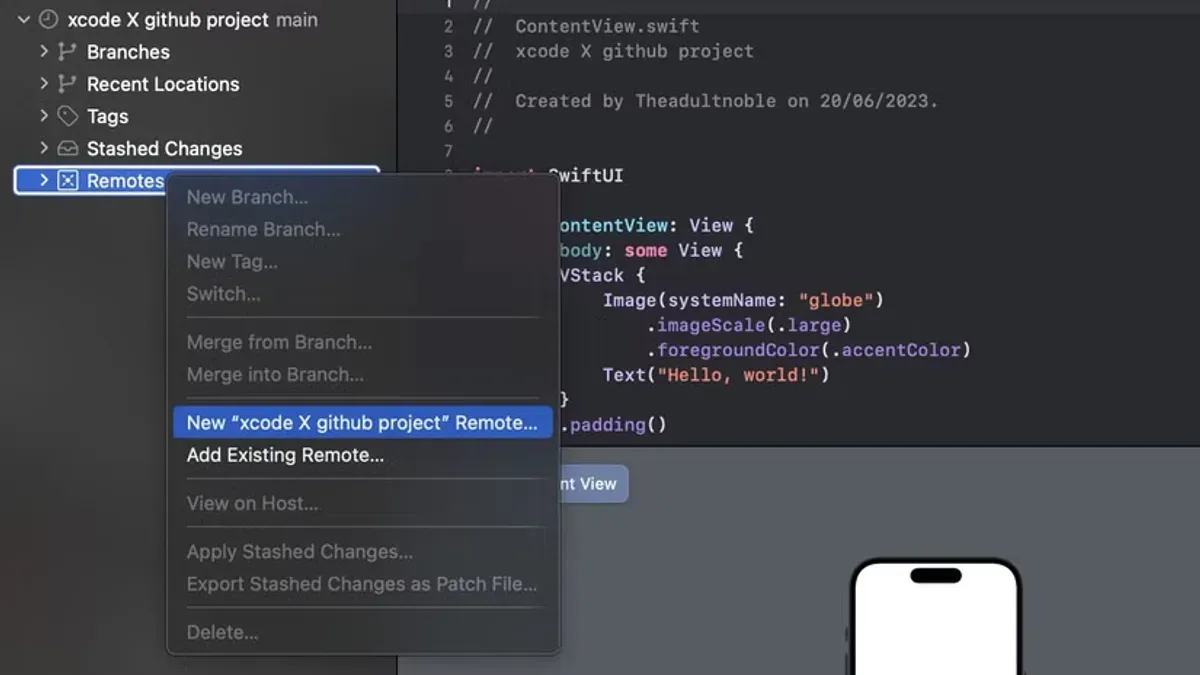
Task: Expand the Branches tree row
Action: (x=44, y=51)
